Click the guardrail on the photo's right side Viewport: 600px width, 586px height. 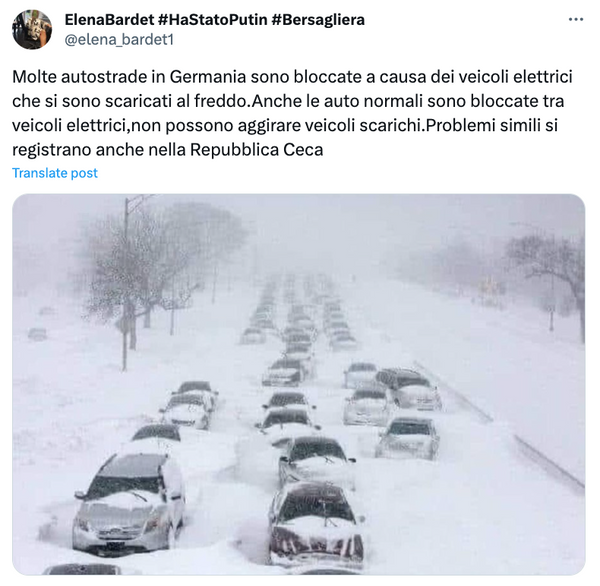point(501,425)
